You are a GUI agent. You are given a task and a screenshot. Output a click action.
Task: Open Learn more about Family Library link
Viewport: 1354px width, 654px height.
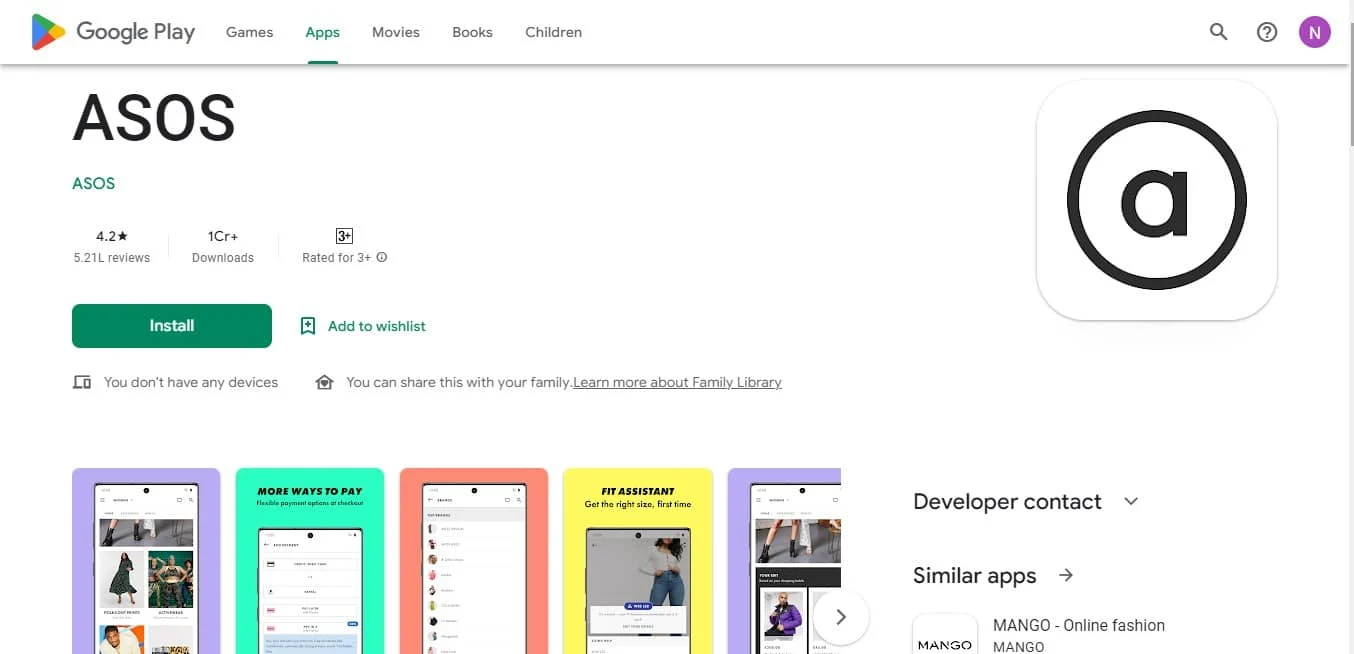tap(677, 382)
